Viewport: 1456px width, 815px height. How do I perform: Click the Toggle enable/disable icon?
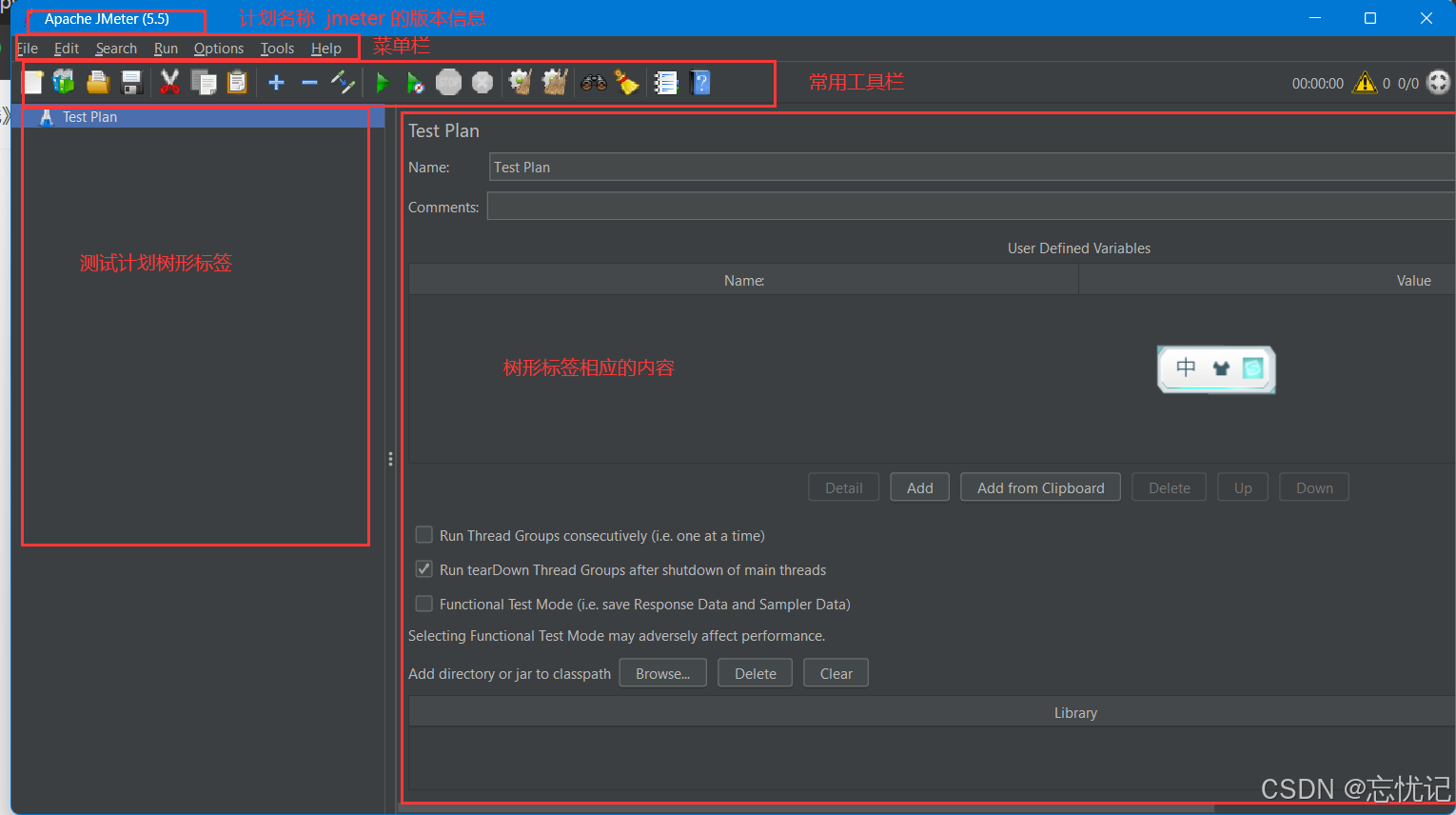(x=343, y=83)
